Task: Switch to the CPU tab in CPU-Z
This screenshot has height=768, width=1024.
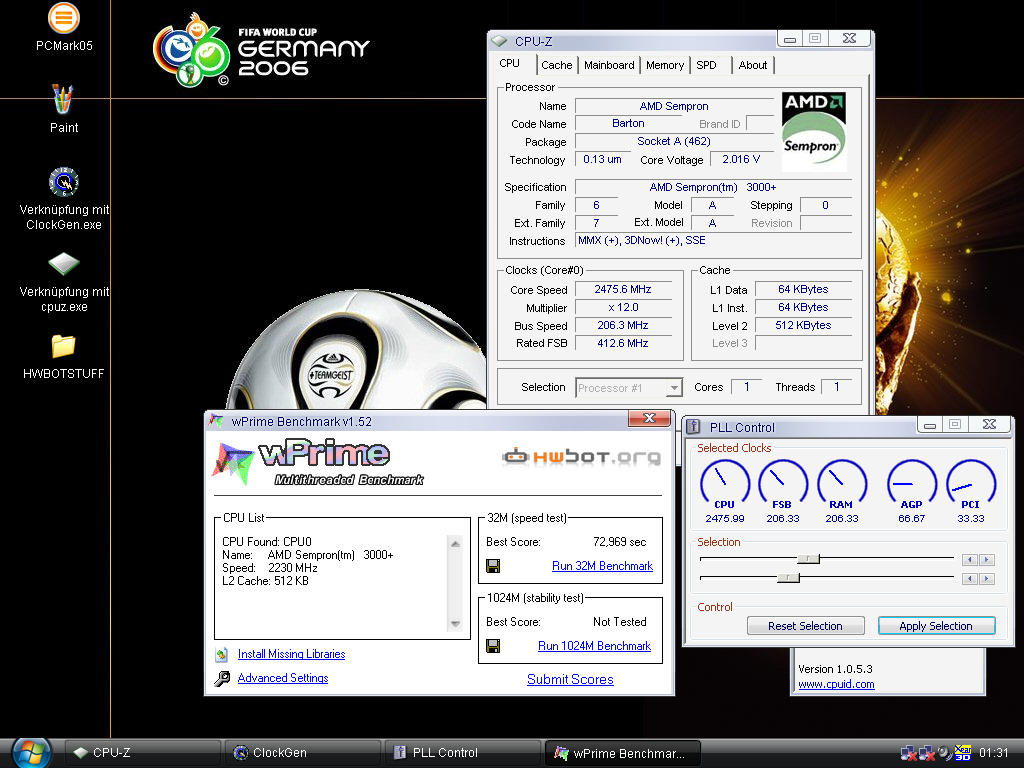Action: coord(509,63)
